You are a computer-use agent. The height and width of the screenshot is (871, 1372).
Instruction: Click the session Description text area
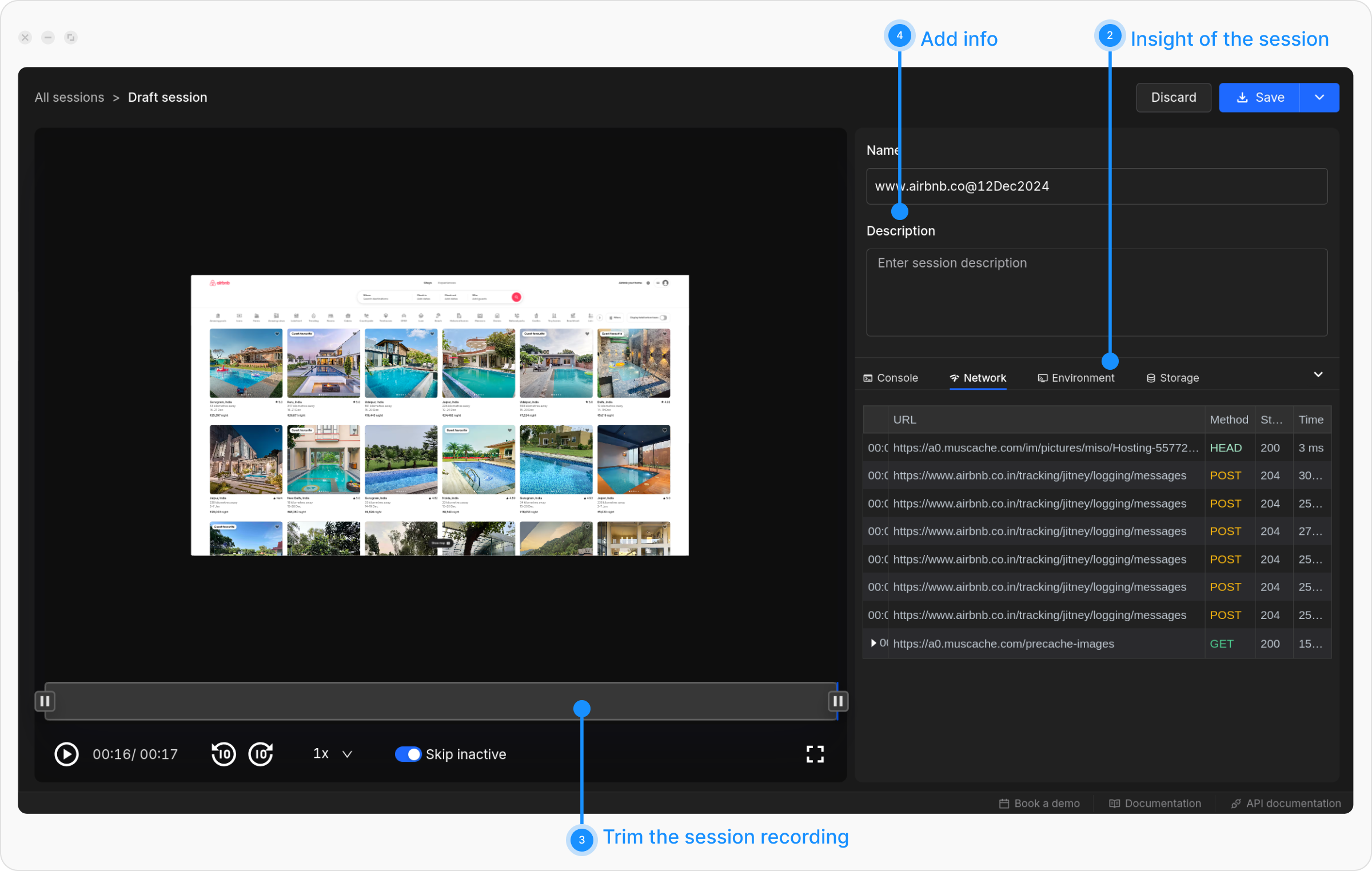click(x=1096, y=292)
